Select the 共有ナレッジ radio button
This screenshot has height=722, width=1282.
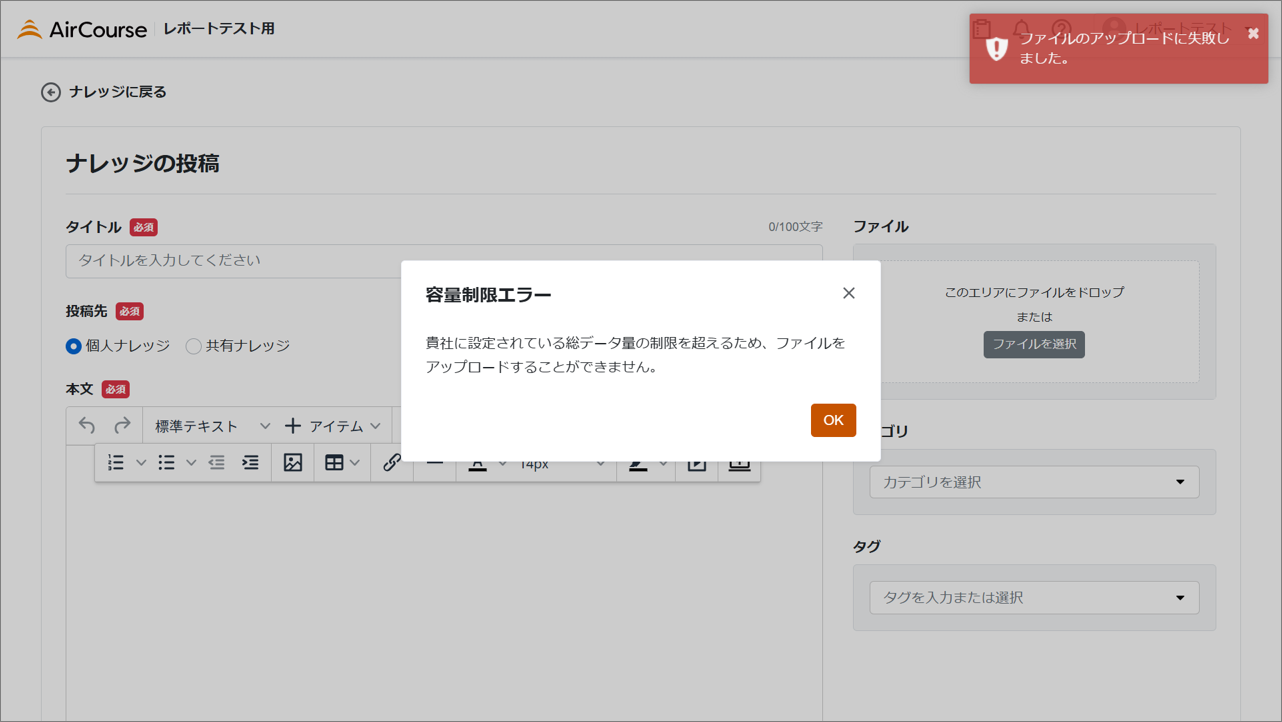(194, 346)
